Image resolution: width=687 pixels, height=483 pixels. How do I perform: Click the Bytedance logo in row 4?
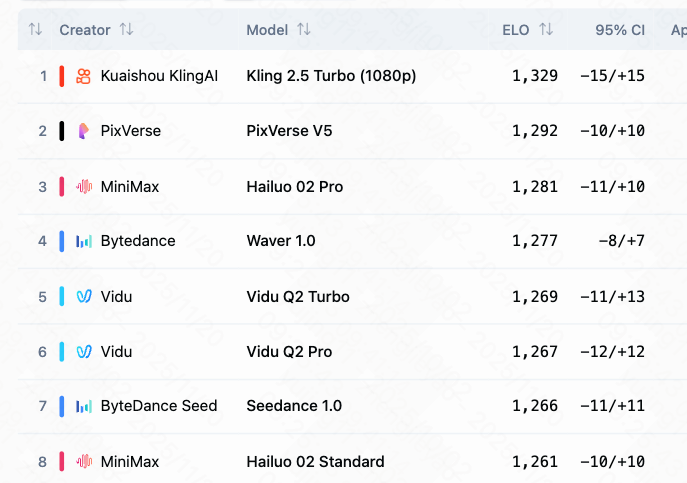tap(84, 241)
